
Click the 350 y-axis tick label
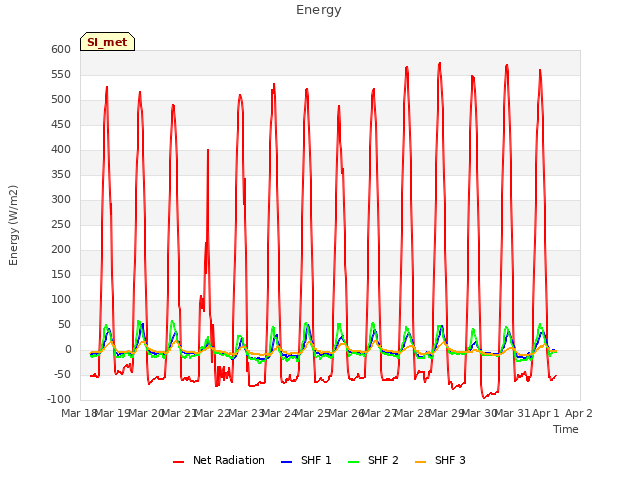[x=61, y=175]
